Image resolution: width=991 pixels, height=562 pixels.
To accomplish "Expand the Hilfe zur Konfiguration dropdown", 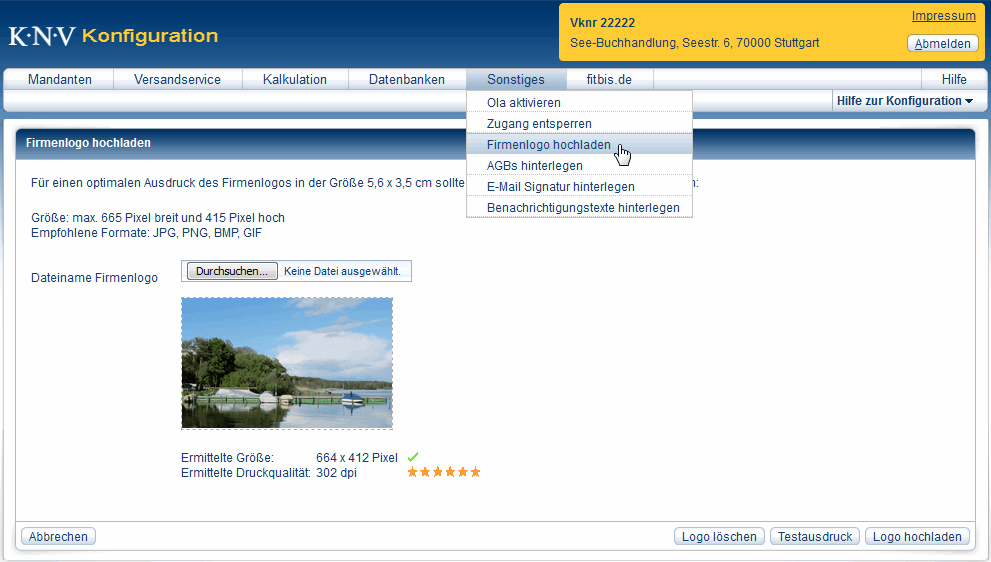I will click(904, 101).
